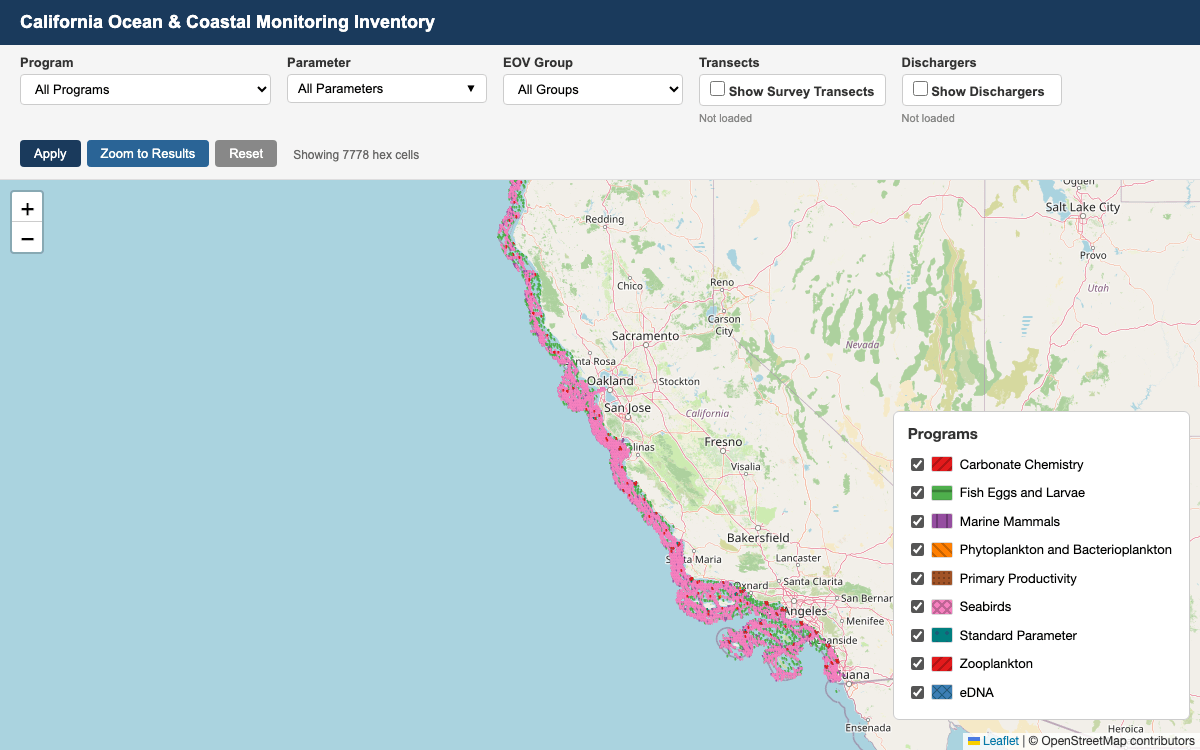Click the Visalia label on map
1200x750 pixels.
pos(746,466)
